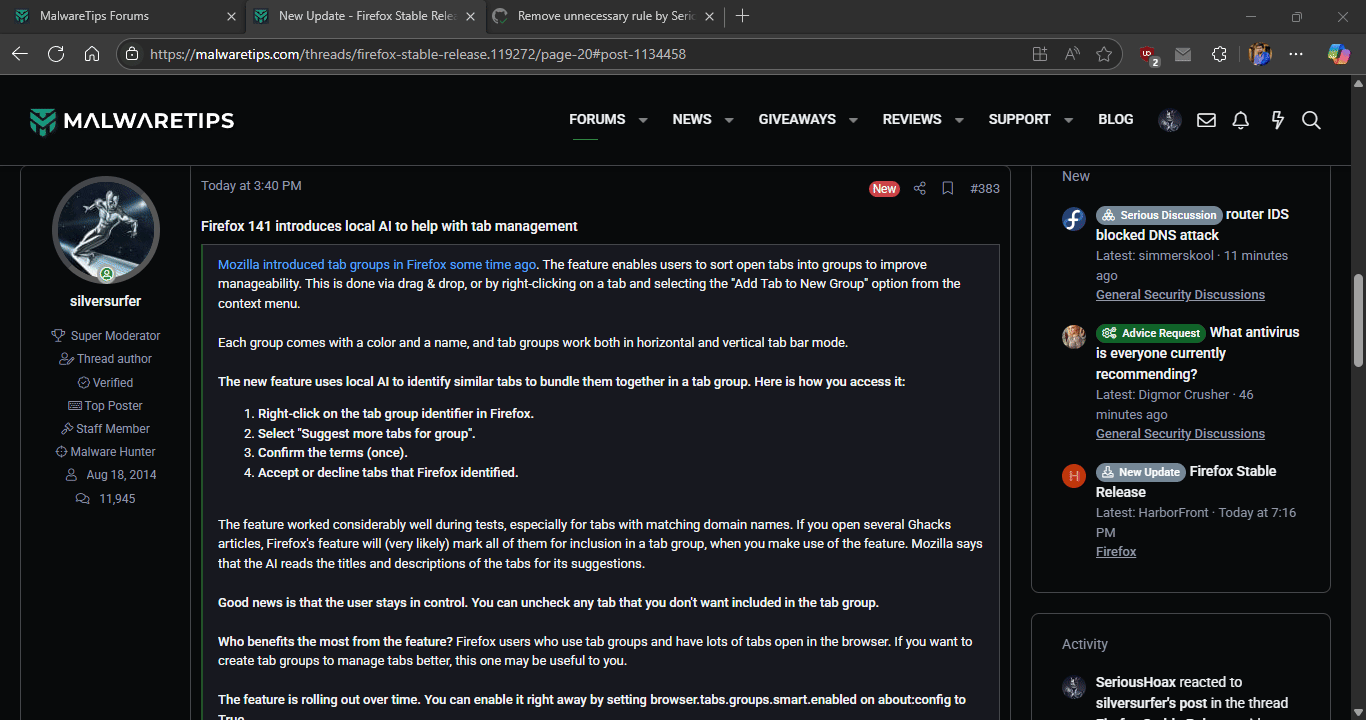Click the Serious Discussion prefix badge
1366x720 pixels.
tap(1159, 215)
